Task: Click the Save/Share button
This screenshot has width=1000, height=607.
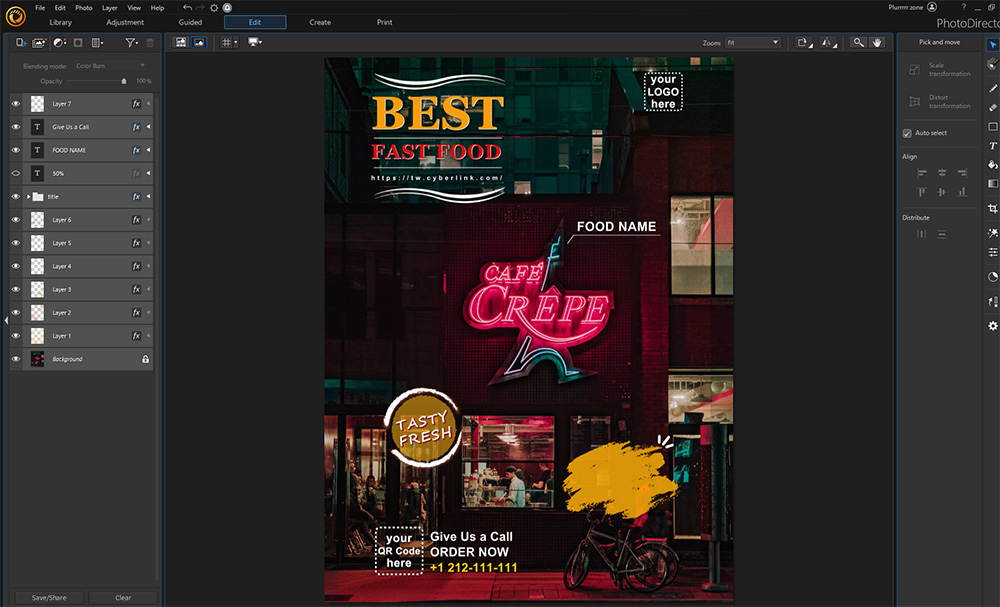Action: coord(49,597)
